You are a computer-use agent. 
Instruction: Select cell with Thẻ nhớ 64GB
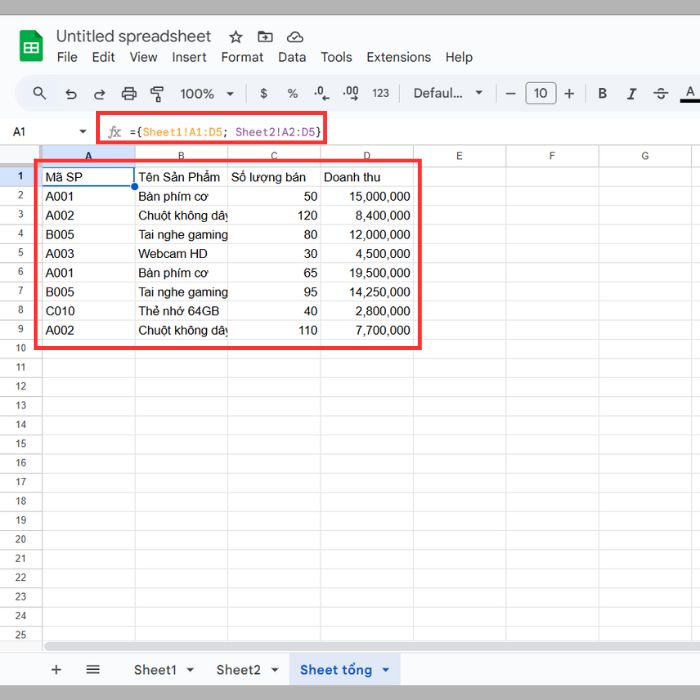tap(181, 311)
